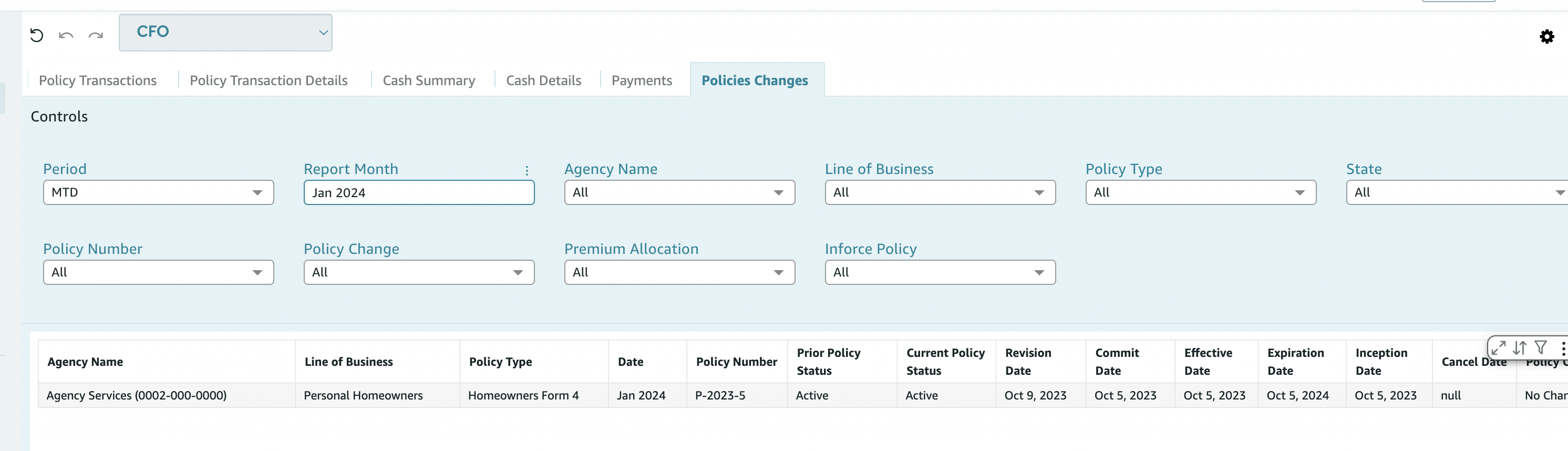Open settings with the gear icon
The width and height of the screenshot is (1568, 451).
click(1546, 36)
